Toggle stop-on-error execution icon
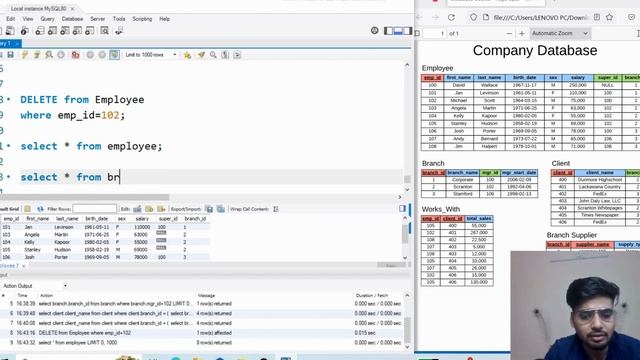640x360 pixels. (76, 55)
